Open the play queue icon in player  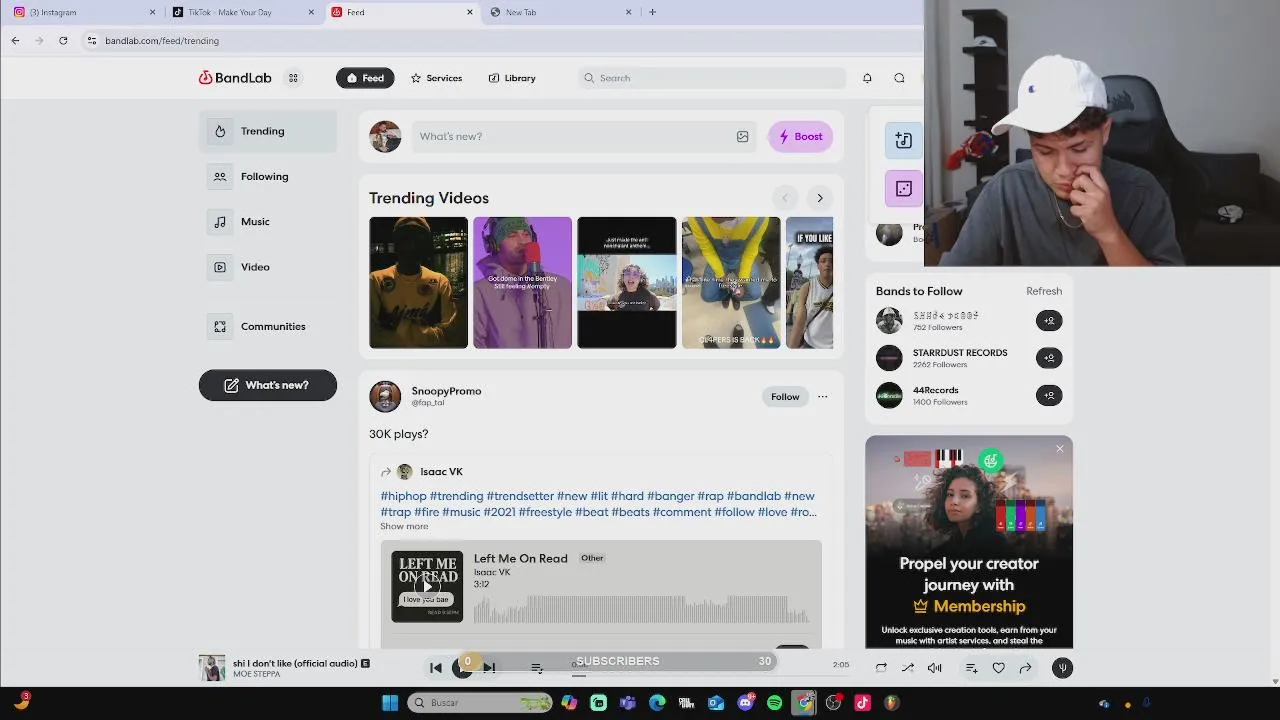click(x=537, y=668)
